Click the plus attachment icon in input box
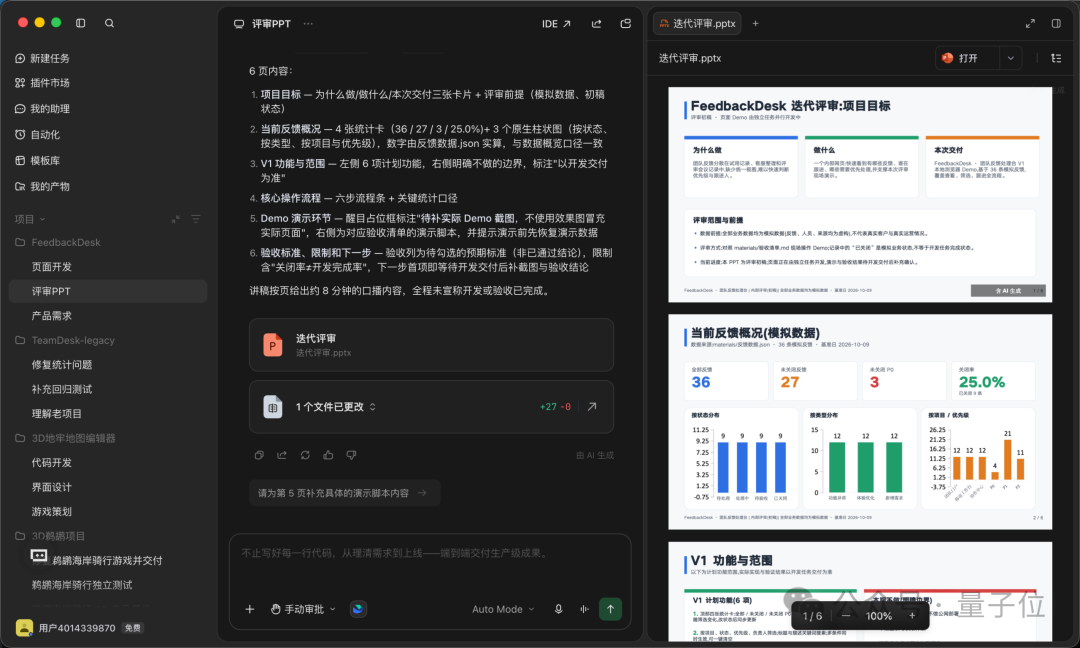The height and width of the screenshot is (648, 1080). [250, 609]
